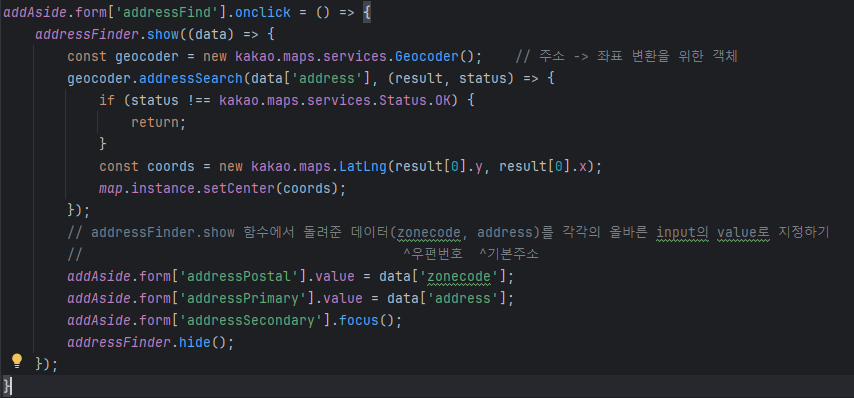Click the result parameter in the addressSearch callback
This screenshot has height=398, width=854.
coord(419,78)
